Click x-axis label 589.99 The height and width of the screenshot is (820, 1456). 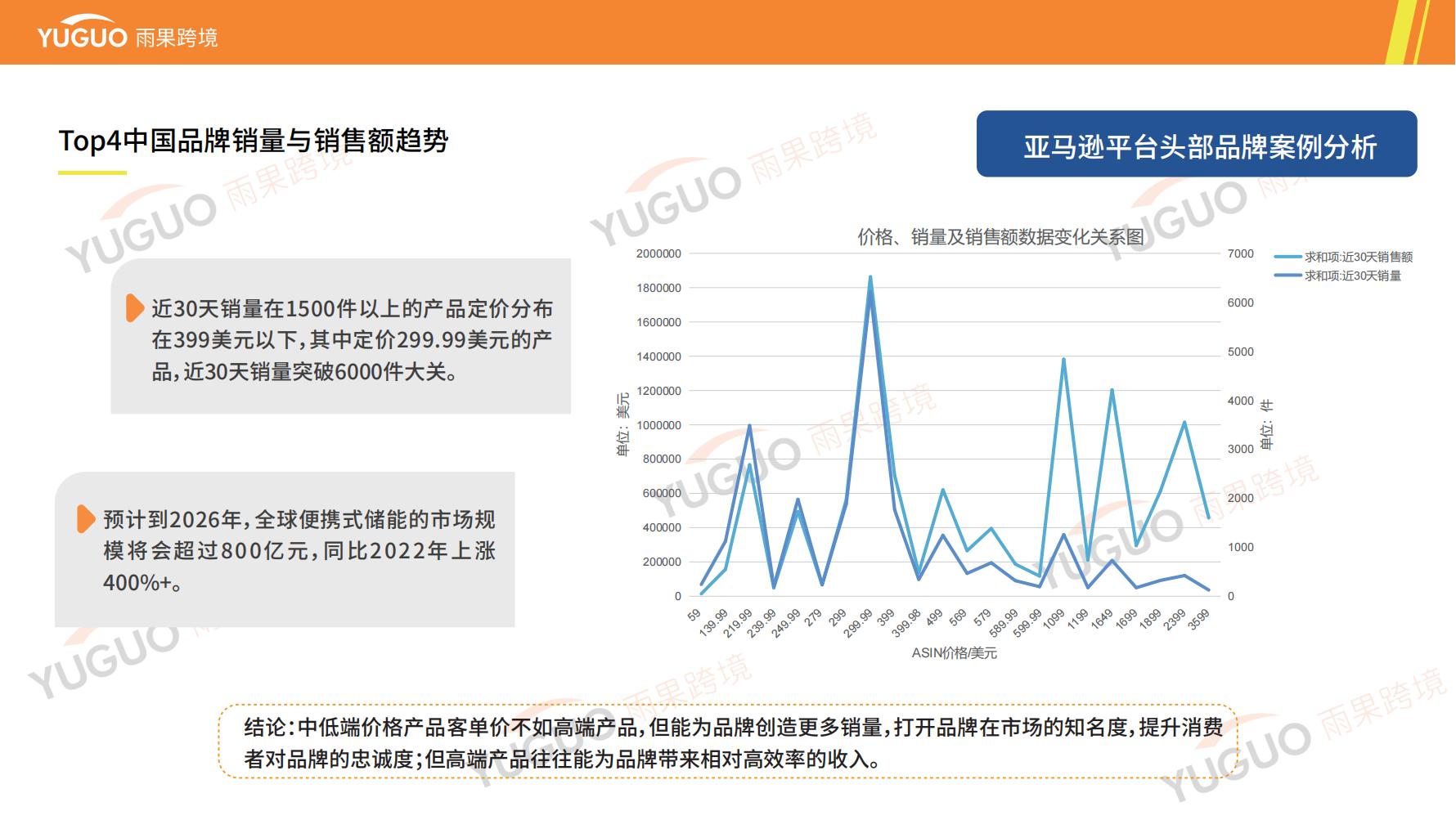coord(1003,623)
